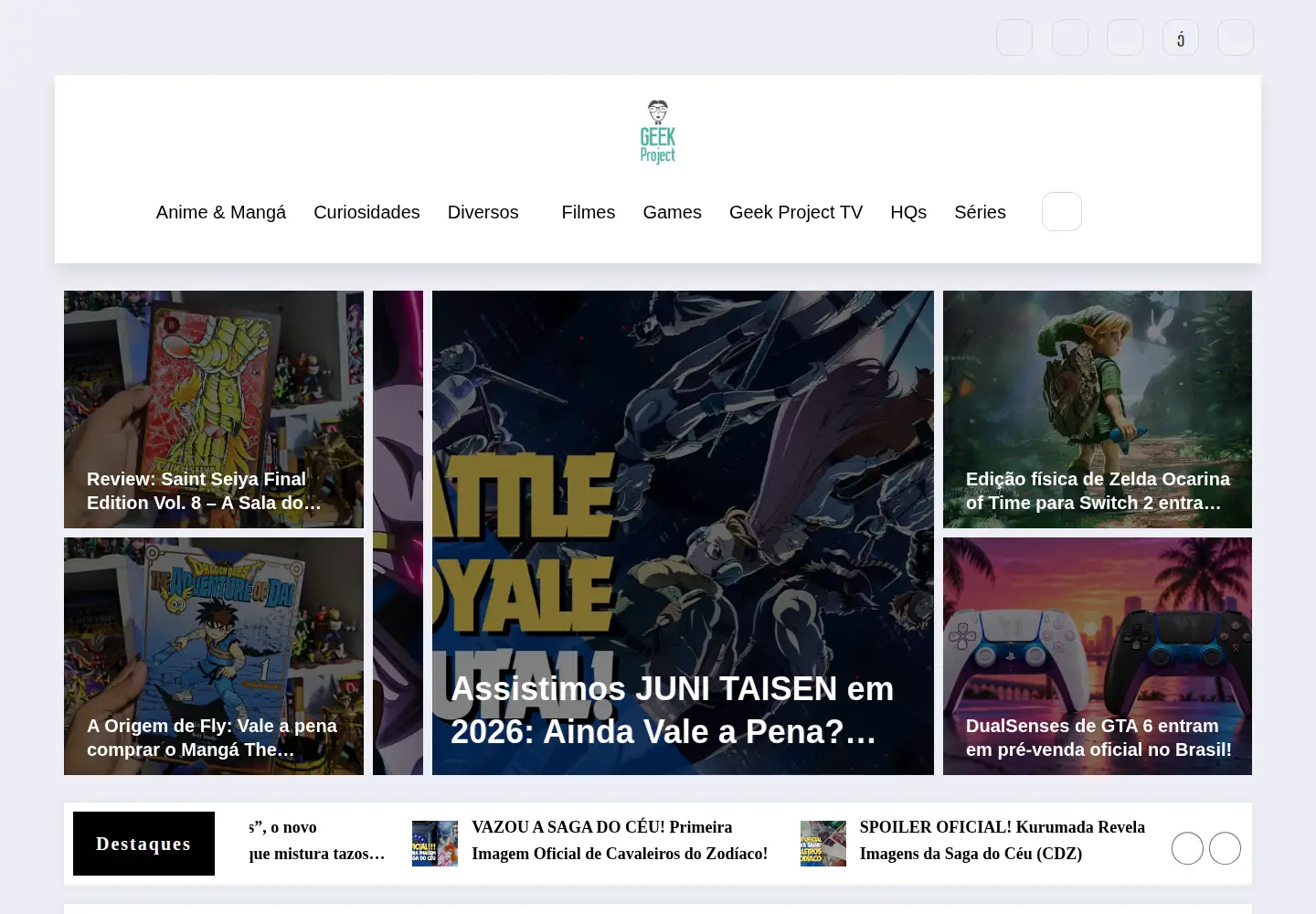The width and height of the screenshot is (1316, 914).
Task: Open the Zelda Ocarina of Time Switch 2 article
Action: [1098, 491]
